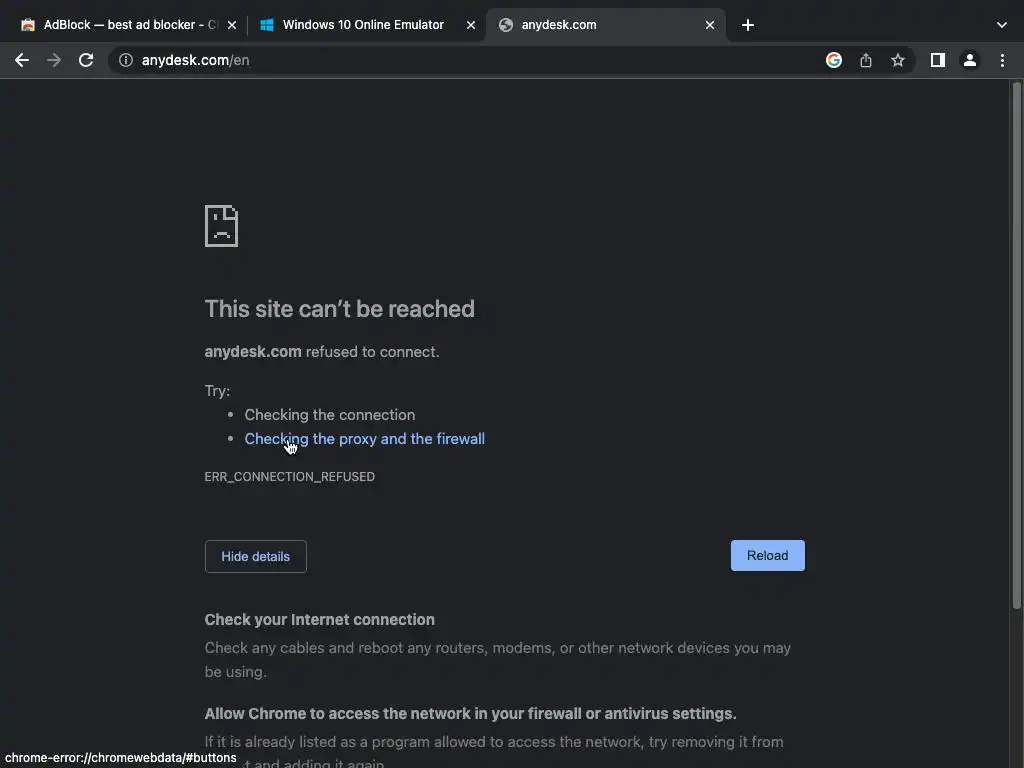1024x768 pixels.
Task: Click the forward navigation arrow
Action: coord(54,60)
